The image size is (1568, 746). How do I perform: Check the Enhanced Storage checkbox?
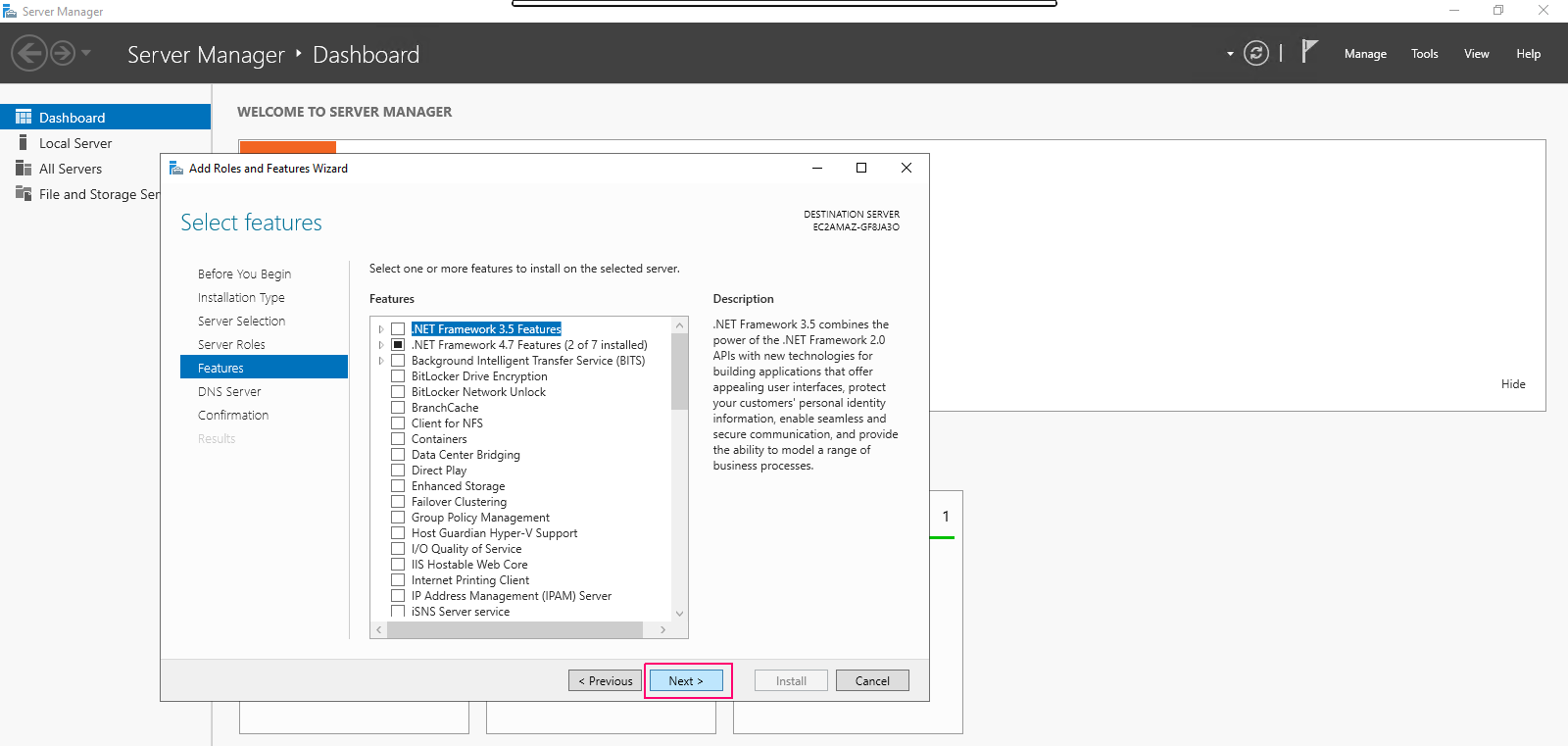coord(398,486)
